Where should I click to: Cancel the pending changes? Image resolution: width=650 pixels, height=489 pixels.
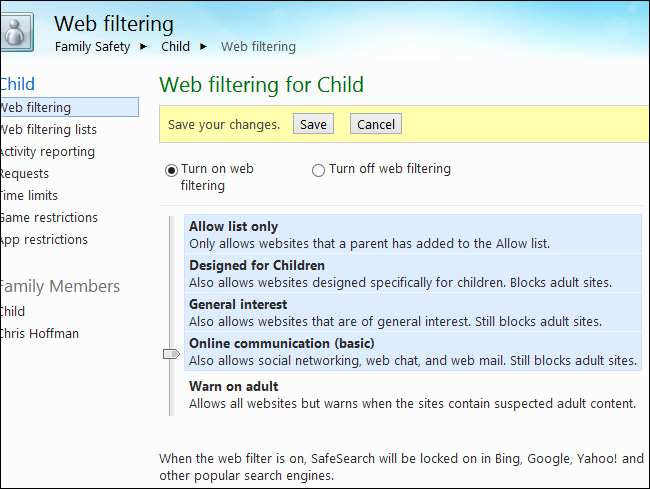[x=376, y=124]
